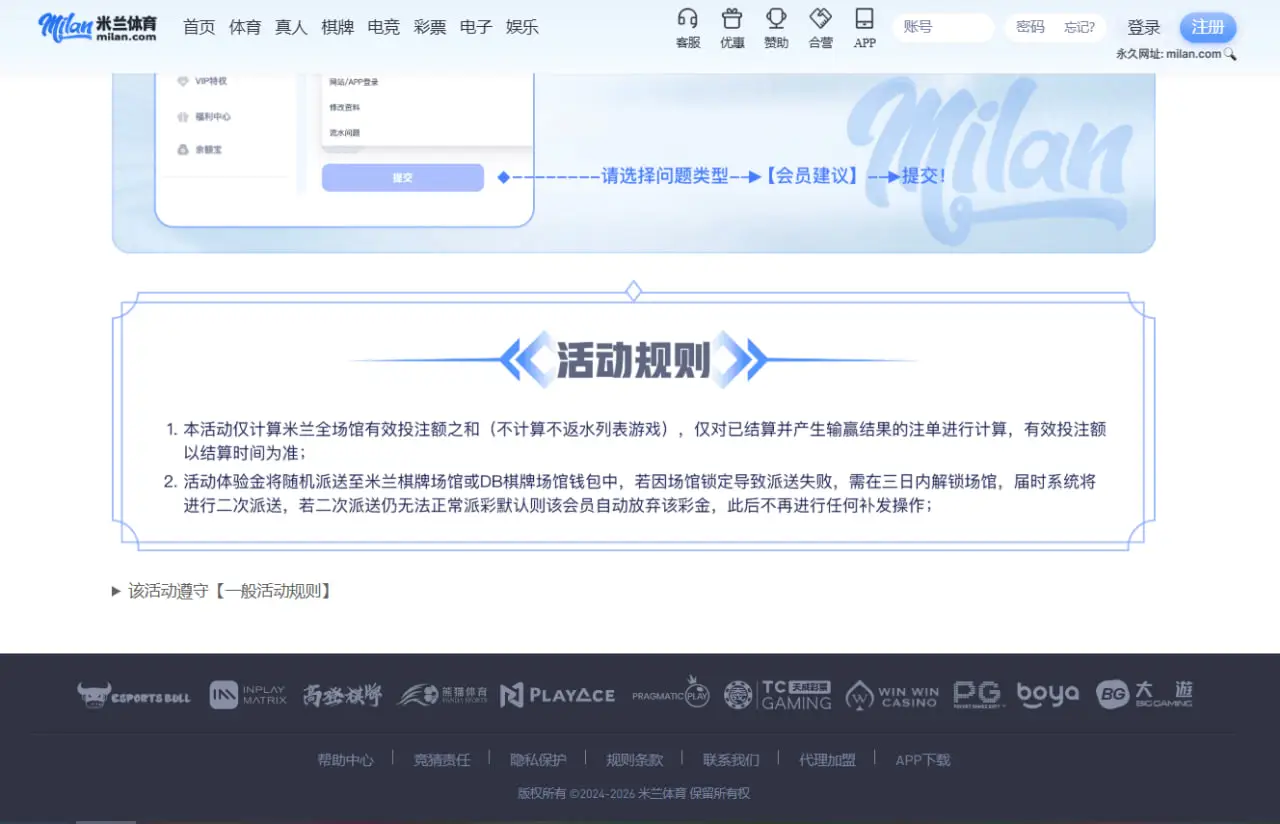Click the Pragmatic Play provider logo
This screenshot has width=1280, height=824.
(671, 694)
